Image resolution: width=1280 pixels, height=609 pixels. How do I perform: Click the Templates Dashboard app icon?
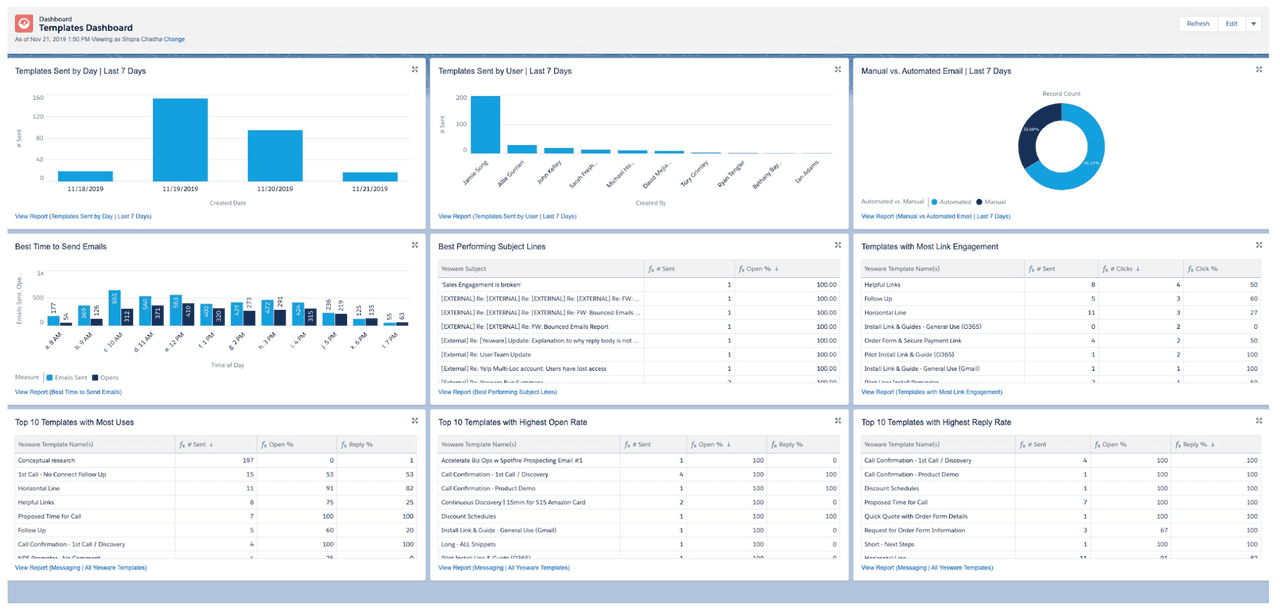tap(24, 22)
